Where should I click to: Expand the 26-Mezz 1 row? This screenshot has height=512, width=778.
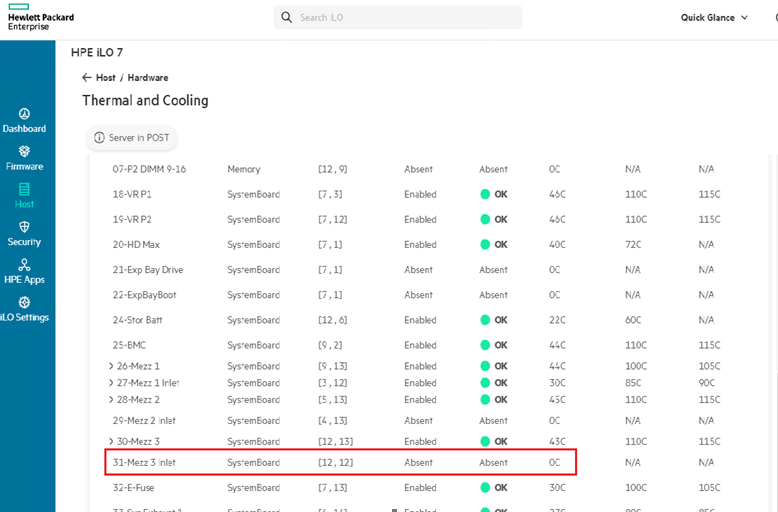[x=111, y=366]
